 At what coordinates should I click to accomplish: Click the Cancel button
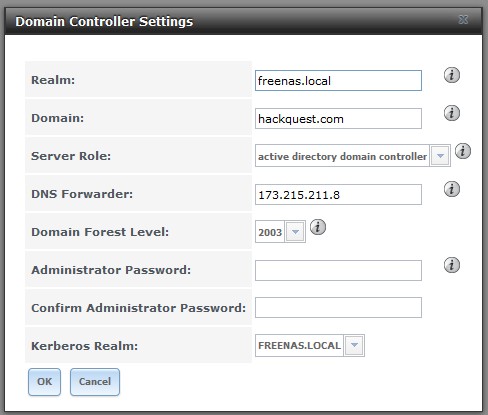point(95,382)
